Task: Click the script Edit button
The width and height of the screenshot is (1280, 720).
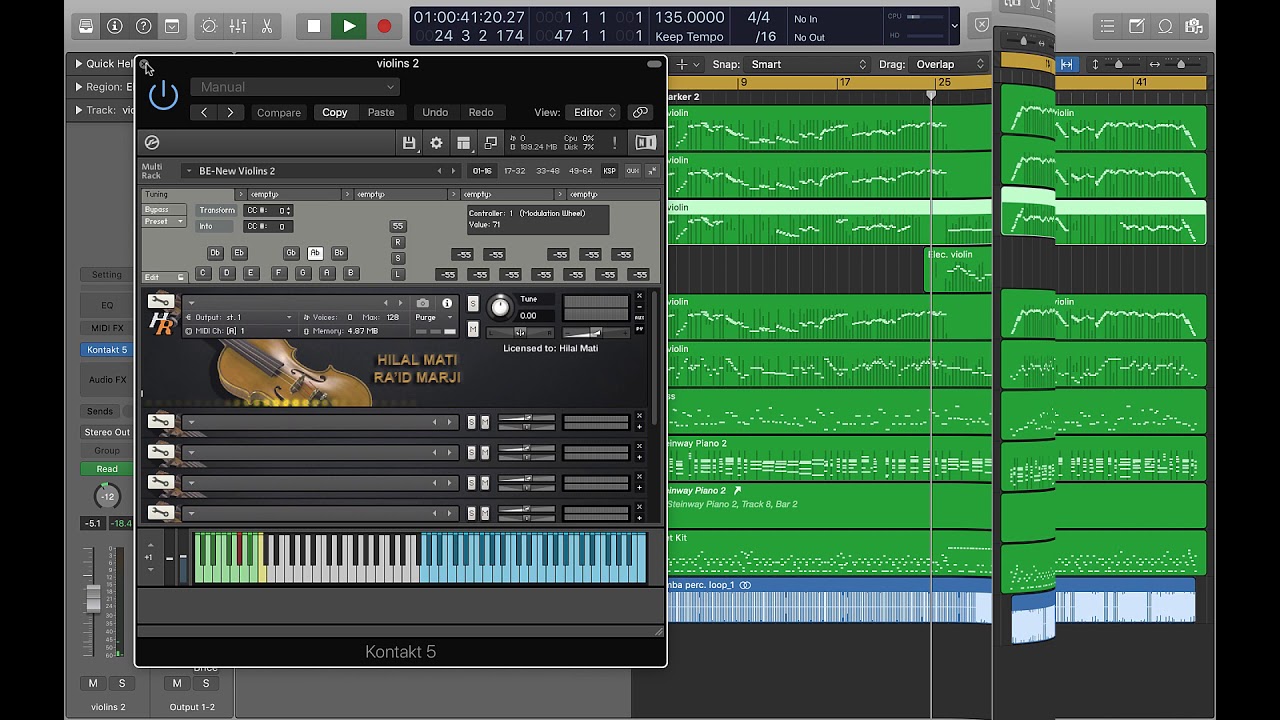Action: tap(165, 277)
